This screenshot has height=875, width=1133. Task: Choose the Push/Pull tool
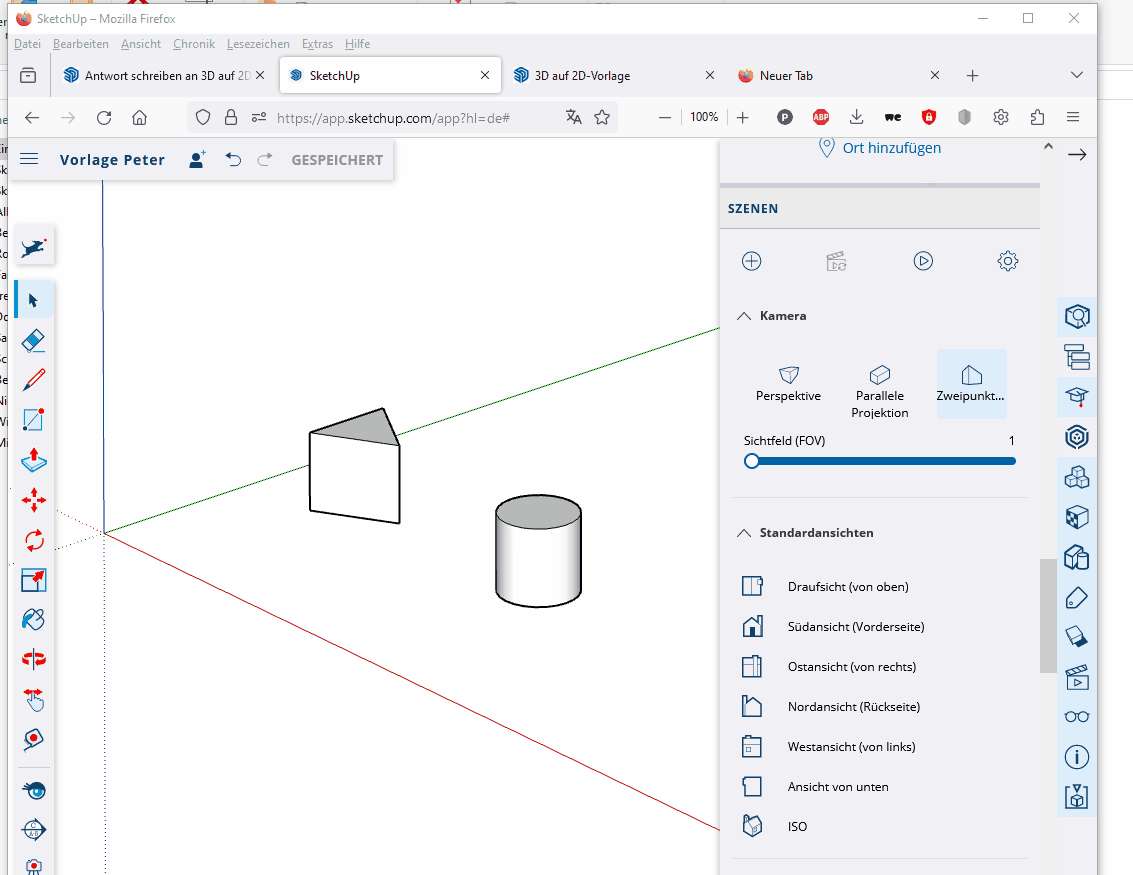pyautogui.click(x=34, y=460)
